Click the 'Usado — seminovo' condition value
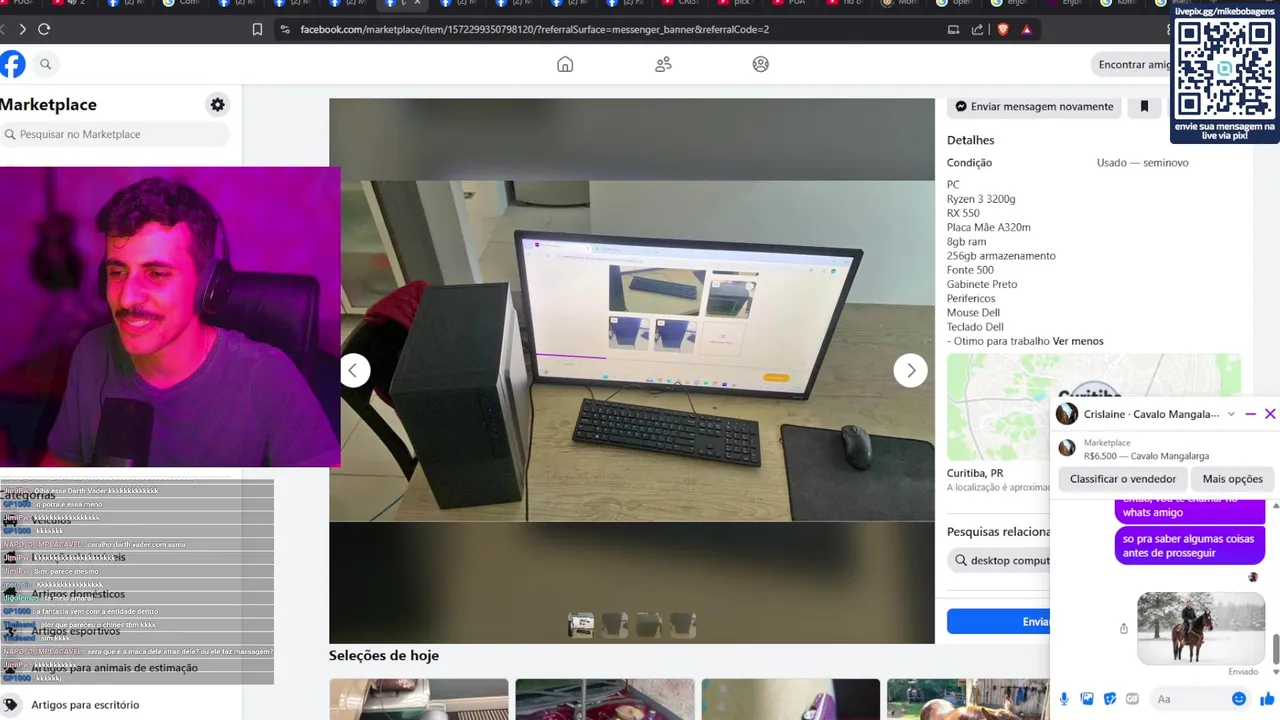Image resolution: width=1280 pixels, height=720 pixels. (1143, 163)
